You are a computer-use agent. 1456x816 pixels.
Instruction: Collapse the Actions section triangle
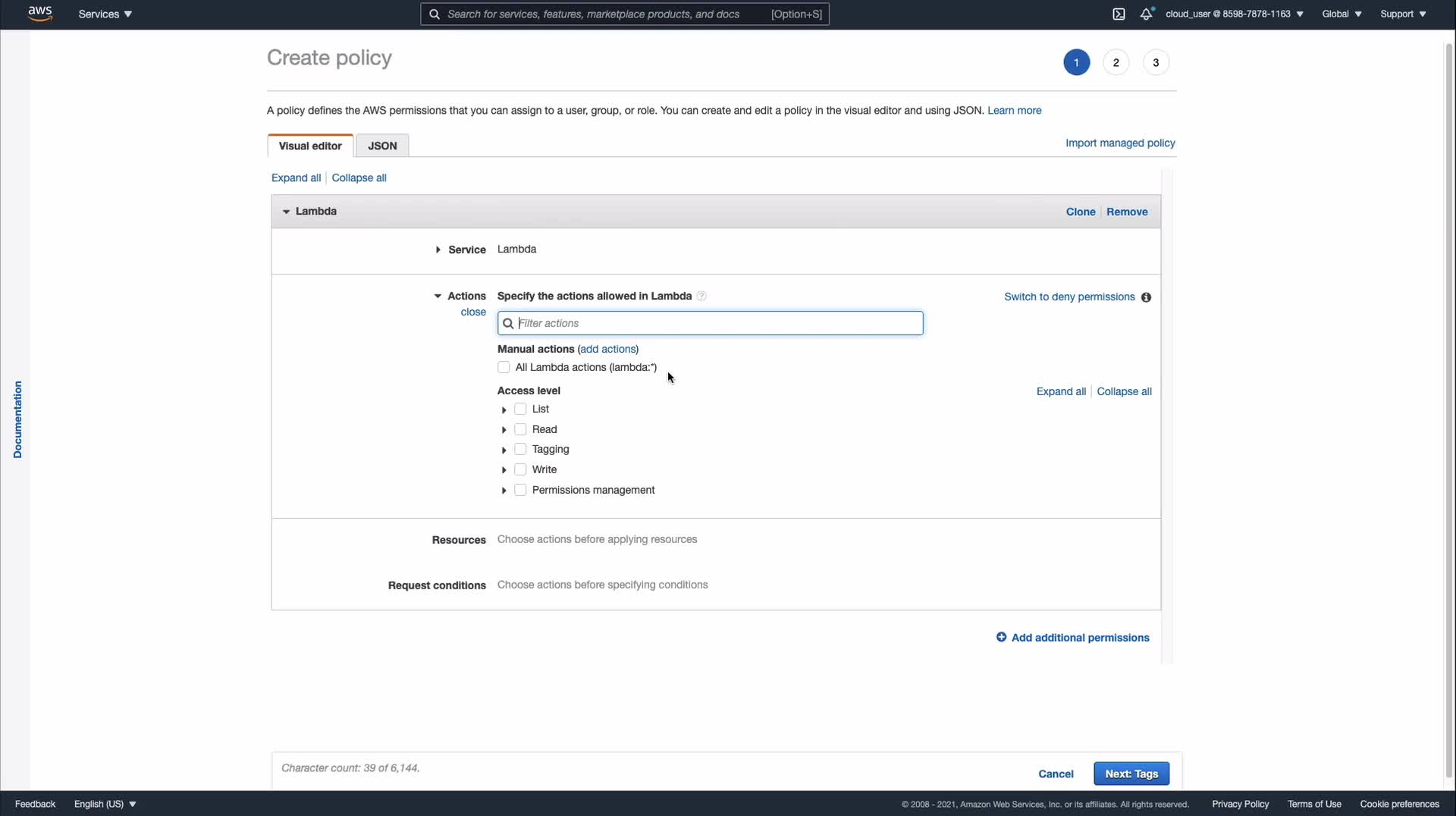click(x=438, y=296)
